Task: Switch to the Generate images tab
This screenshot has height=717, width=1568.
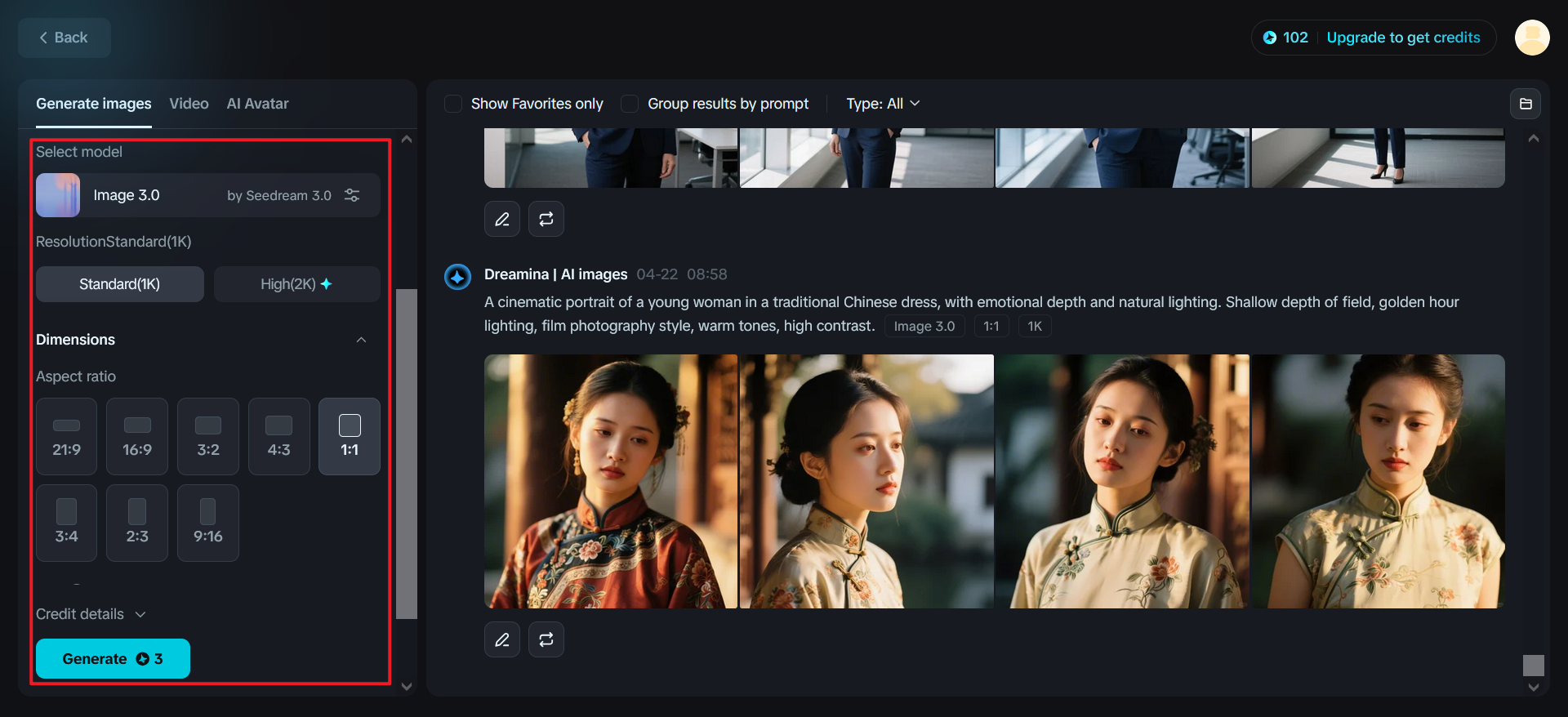Action: pos(94,104)
